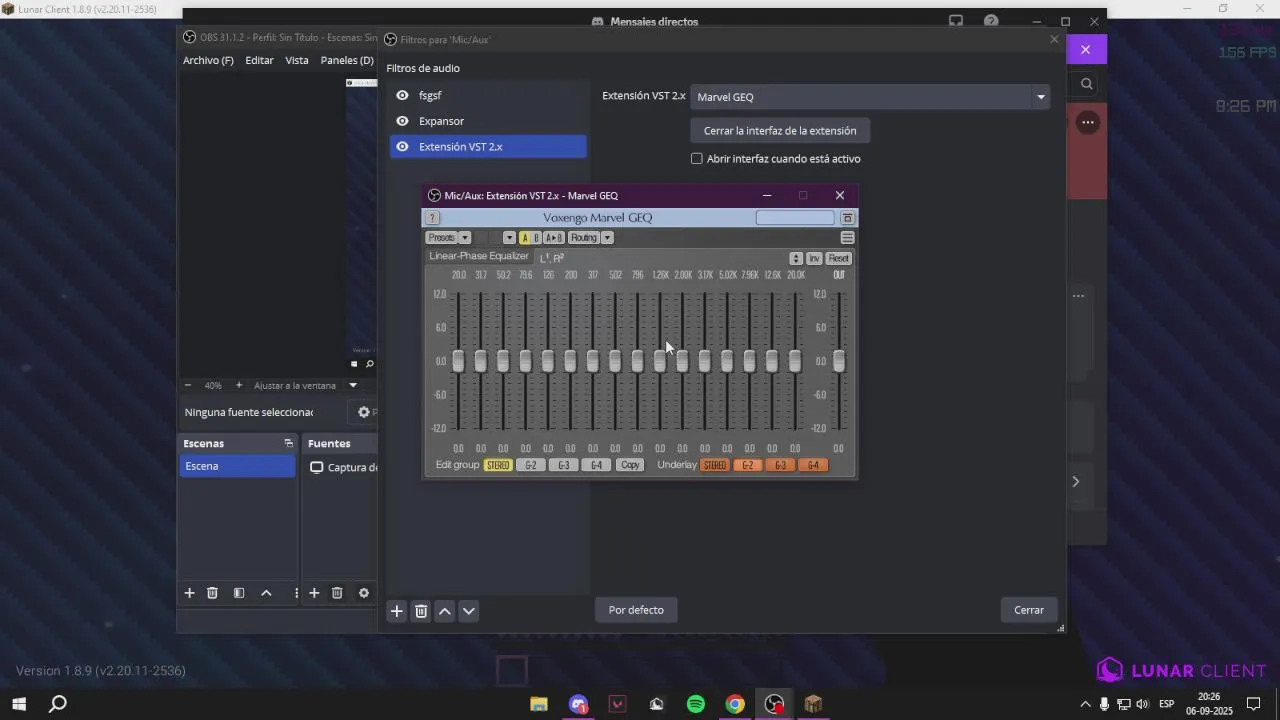Select the Captura source in Fuentes
Screen dimensions: 1280x720
click(x=342, y=467)
